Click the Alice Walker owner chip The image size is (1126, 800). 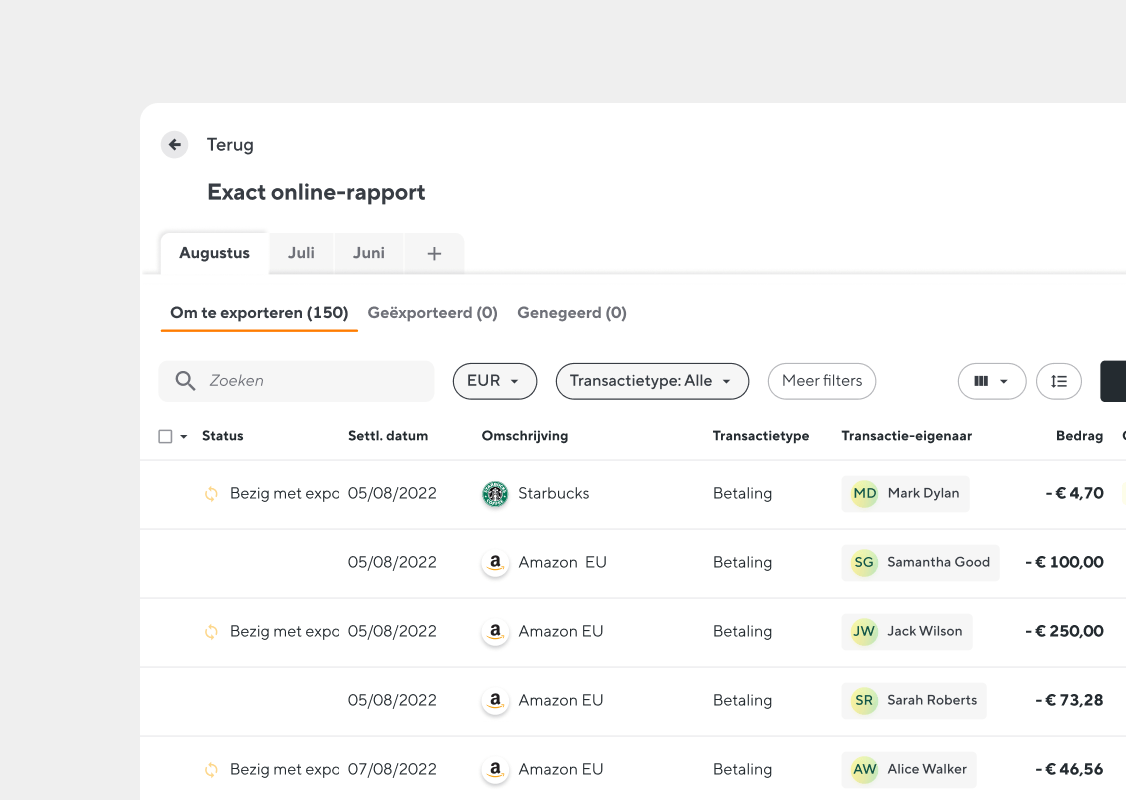(x=908, y=769)
